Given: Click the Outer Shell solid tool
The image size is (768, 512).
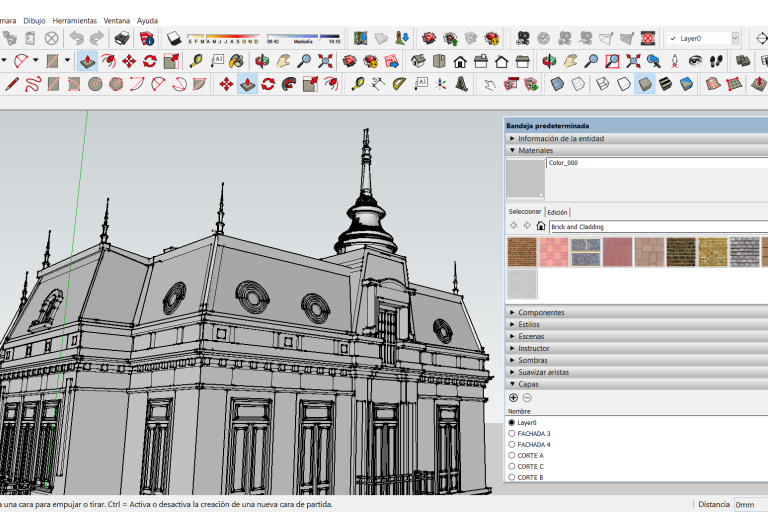Looking at the screenshot, I should coord(743,61).
